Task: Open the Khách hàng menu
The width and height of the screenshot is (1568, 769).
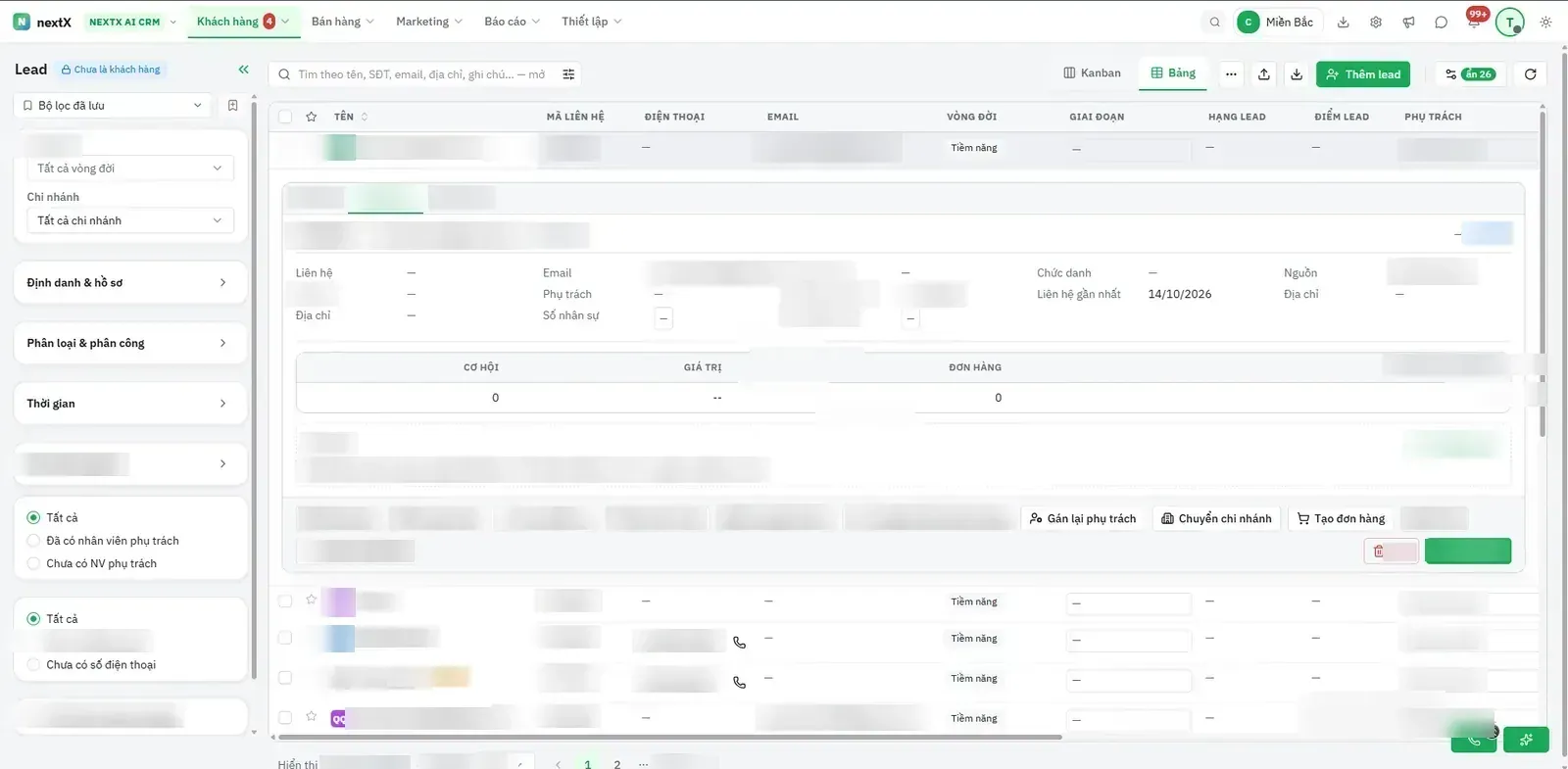Action: [x=242, y=22]
